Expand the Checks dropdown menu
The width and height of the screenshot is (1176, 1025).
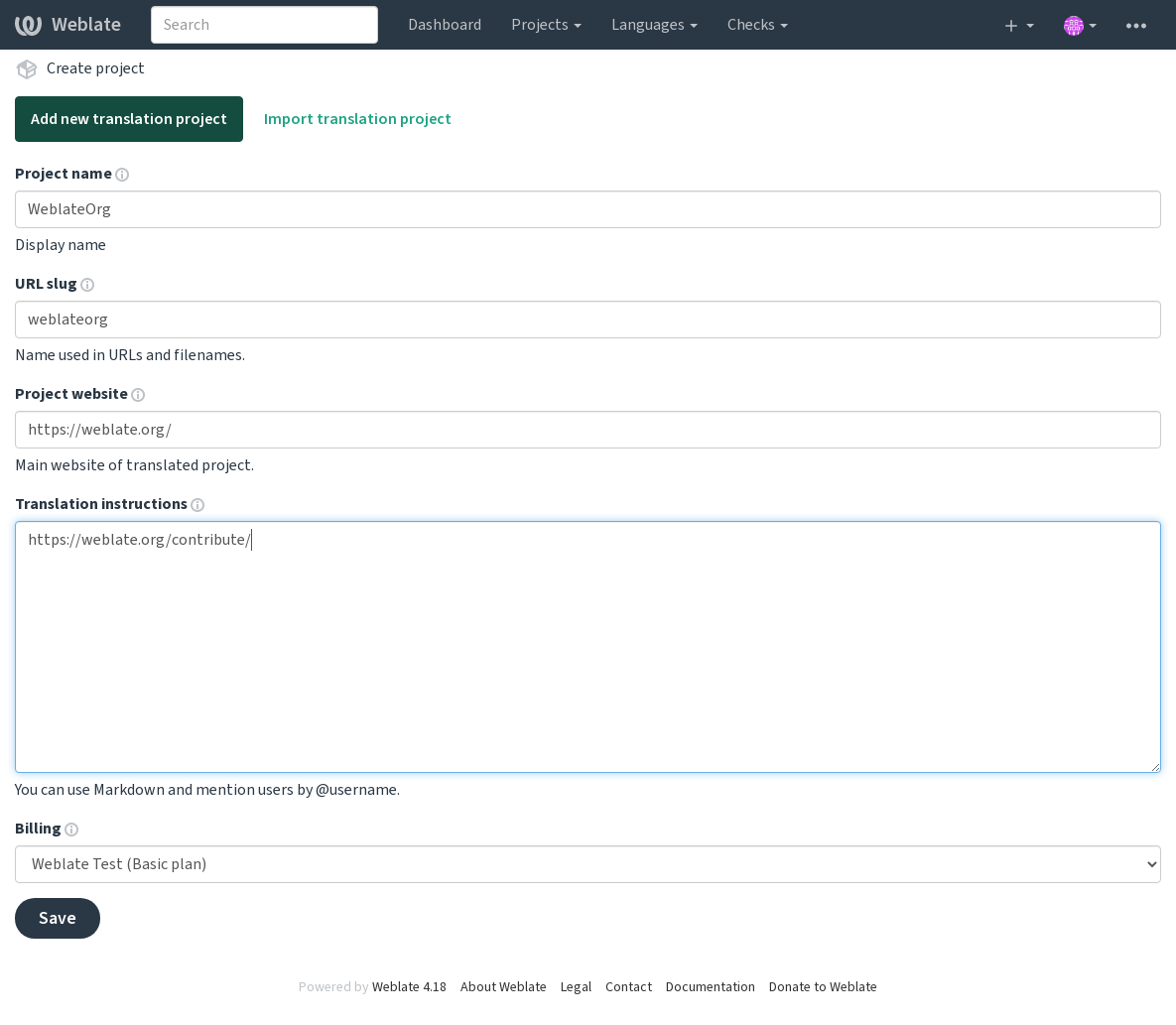click(757, 25)
